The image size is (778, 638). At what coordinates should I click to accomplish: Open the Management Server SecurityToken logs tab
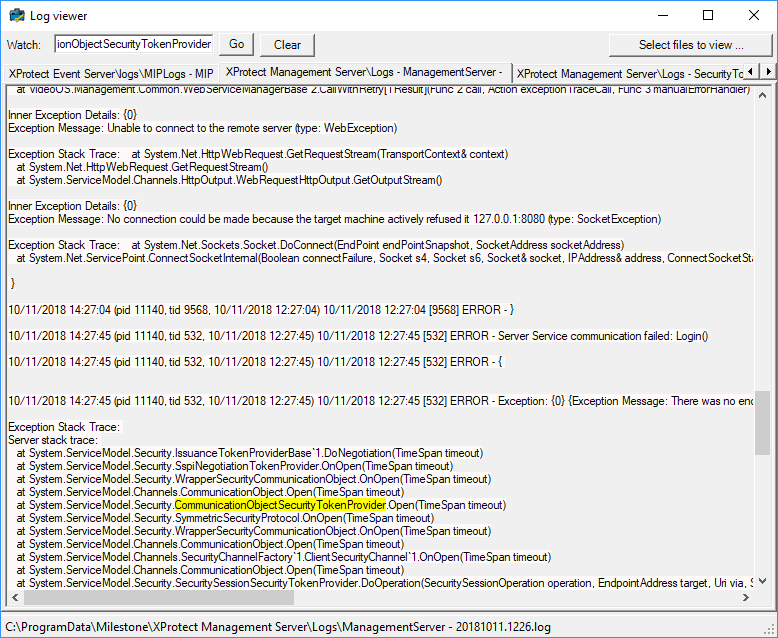(x=628, y=74)
